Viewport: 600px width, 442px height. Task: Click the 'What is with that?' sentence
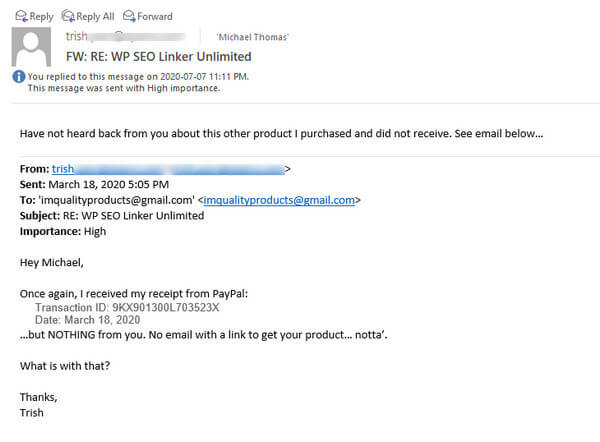pos(65,366)
